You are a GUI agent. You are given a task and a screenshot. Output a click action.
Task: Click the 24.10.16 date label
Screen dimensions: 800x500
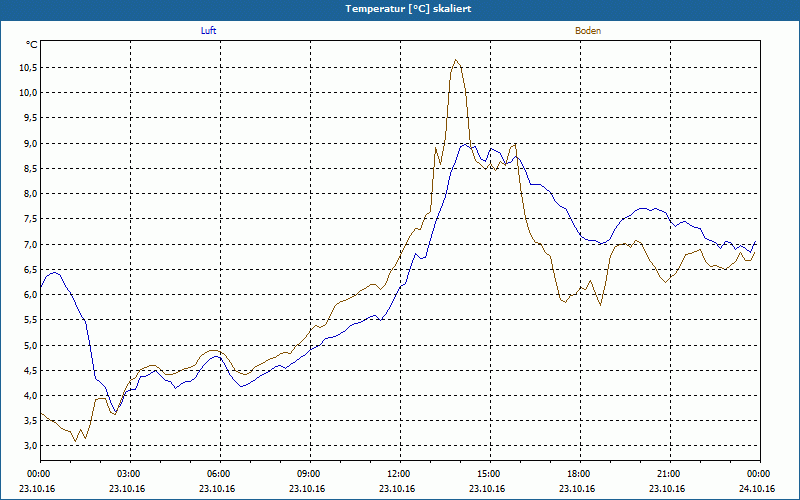pos(760,489)
